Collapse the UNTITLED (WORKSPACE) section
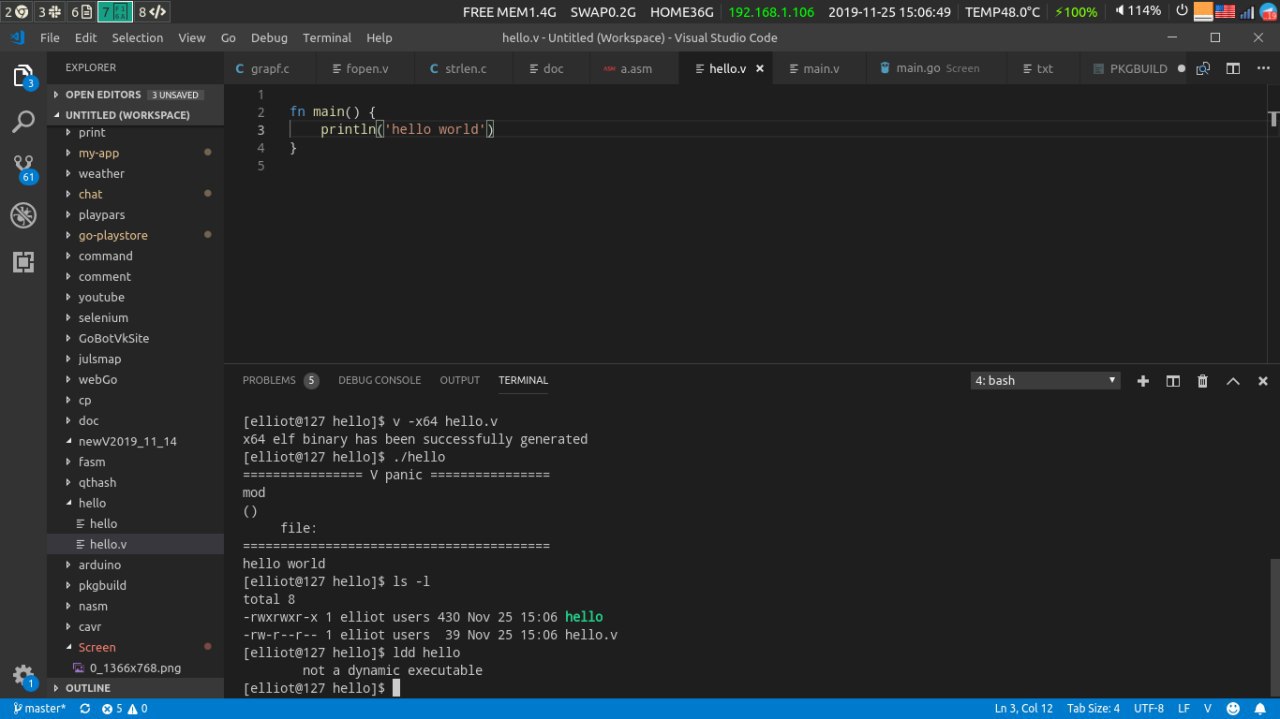 134,115
